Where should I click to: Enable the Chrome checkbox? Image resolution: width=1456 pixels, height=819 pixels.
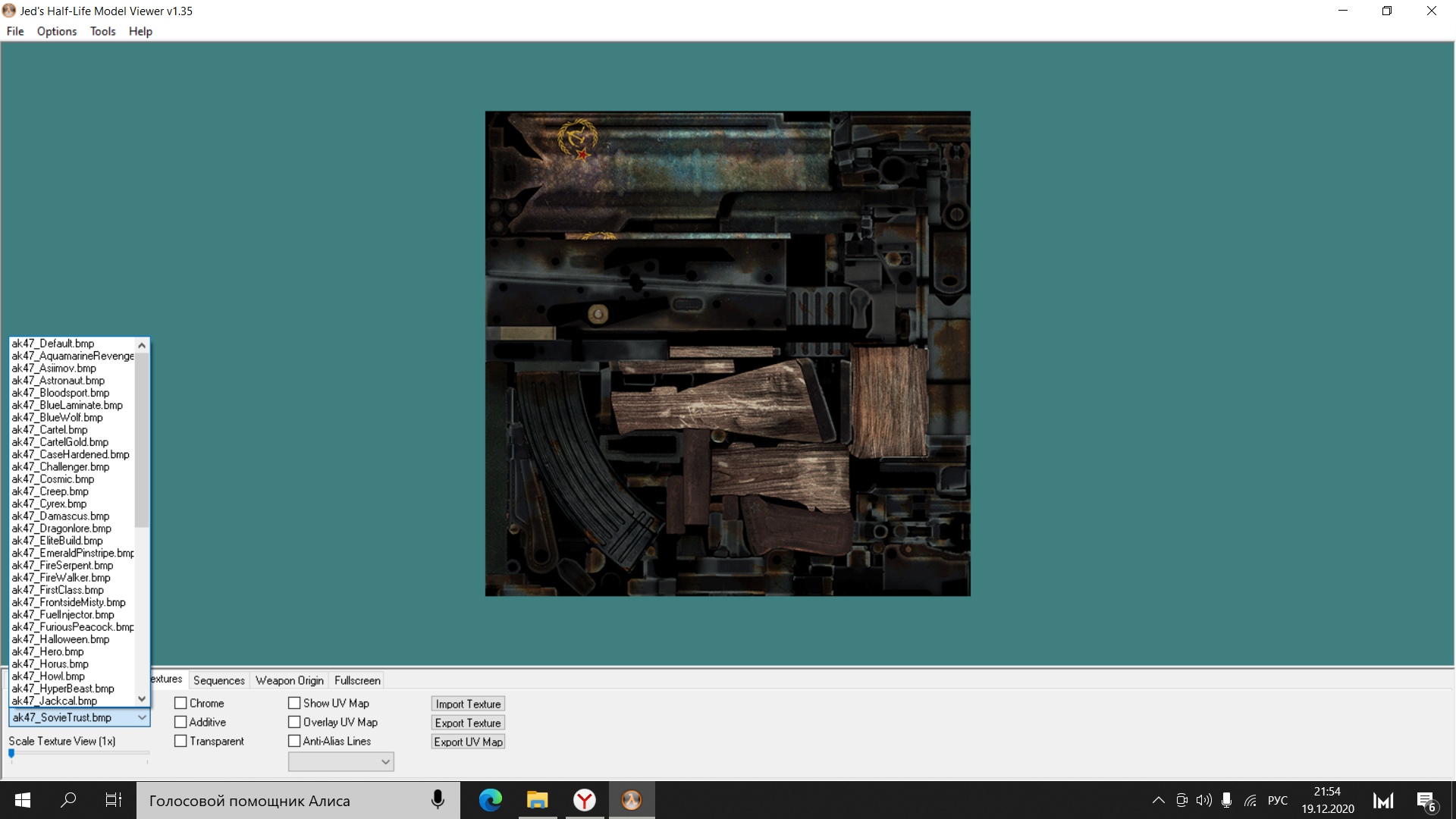[180, 703]
